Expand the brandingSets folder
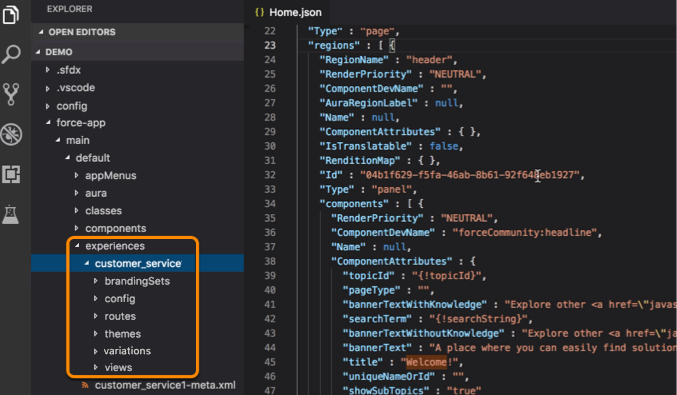 click(96, 281)
